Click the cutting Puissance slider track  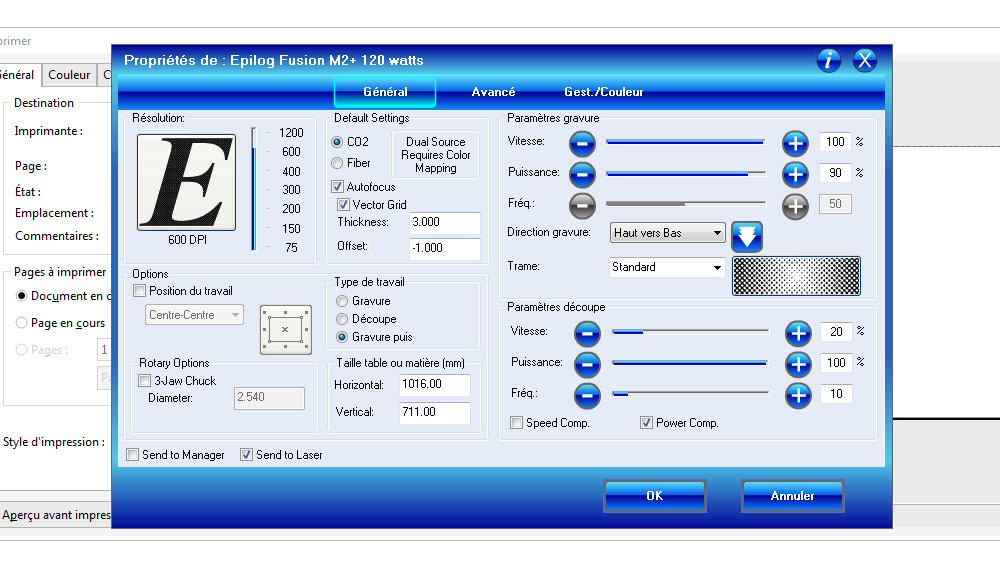[691, 362]
